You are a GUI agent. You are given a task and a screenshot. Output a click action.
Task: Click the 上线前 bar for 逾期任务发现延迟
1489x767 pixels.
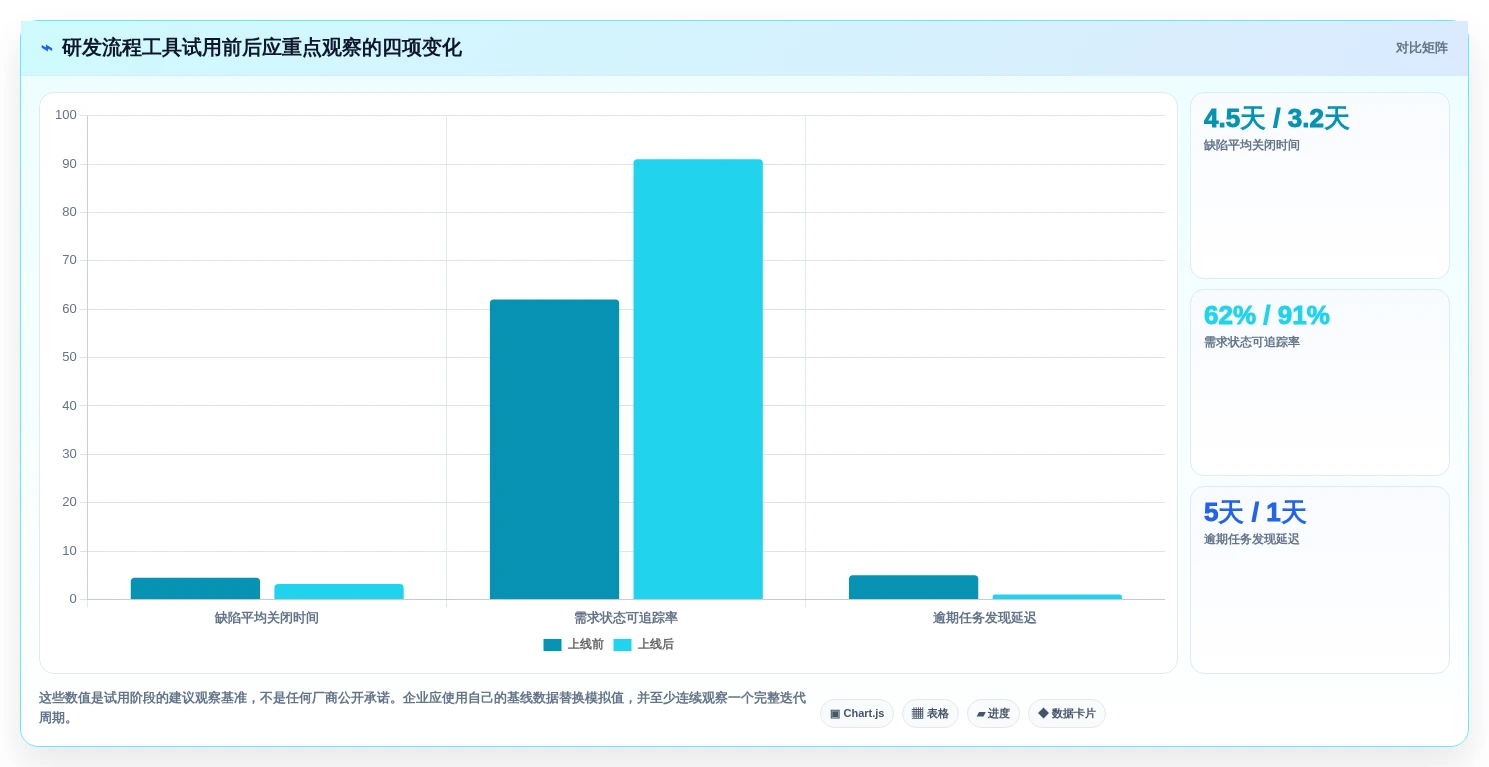(x=913, y=587)
